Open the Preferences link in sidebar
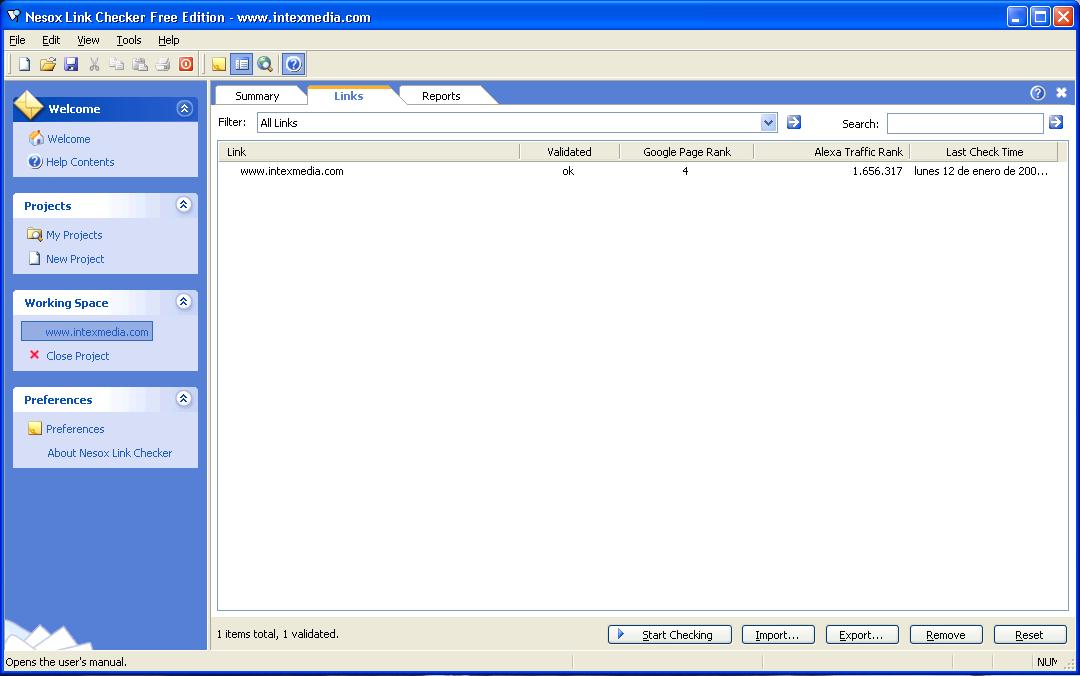The height and width of the screenshot is (676, 1080). [x=75, y=429]
